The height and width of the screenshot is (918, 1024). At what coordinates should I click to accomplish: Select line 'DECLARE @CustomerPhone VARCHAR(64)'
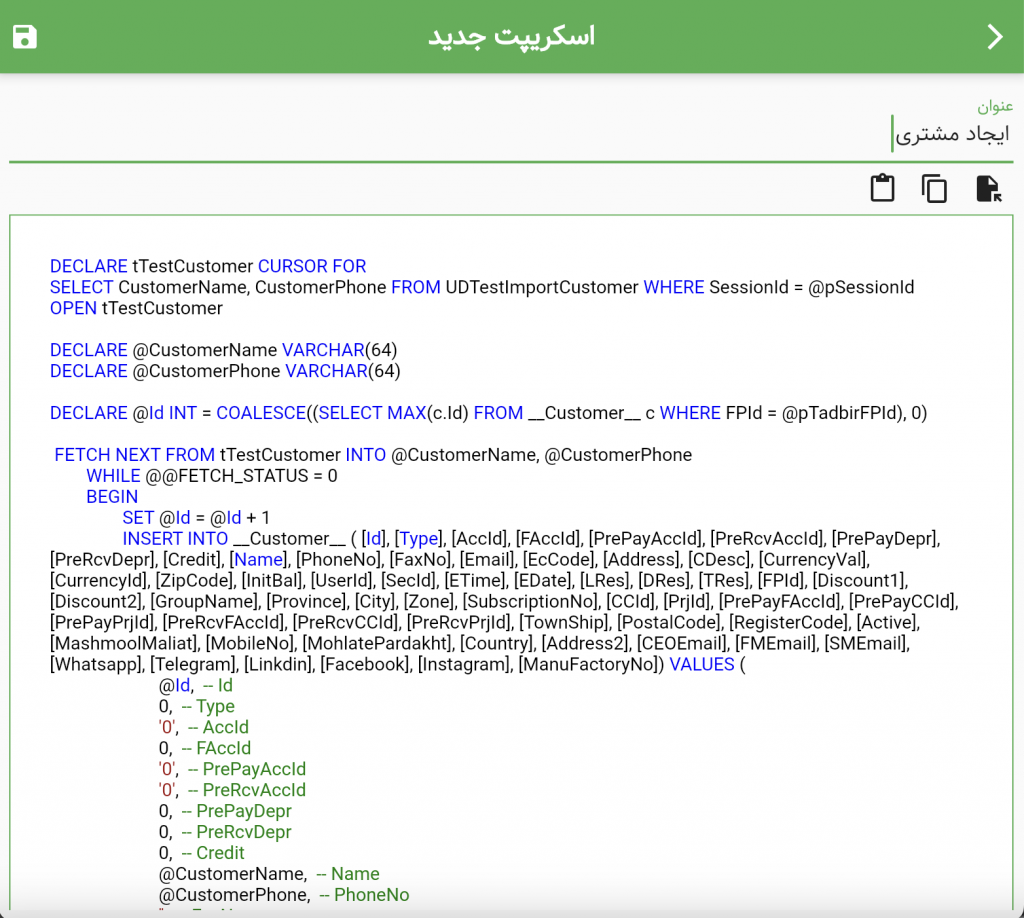coord(225,371)
